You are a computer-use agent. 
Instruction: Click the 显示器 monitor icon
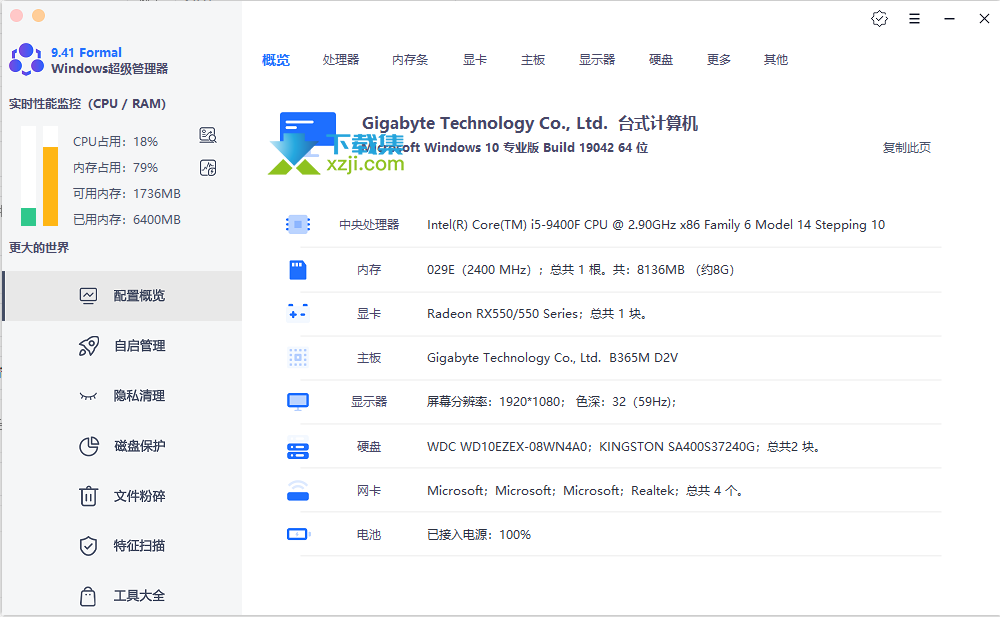(298, 401)
